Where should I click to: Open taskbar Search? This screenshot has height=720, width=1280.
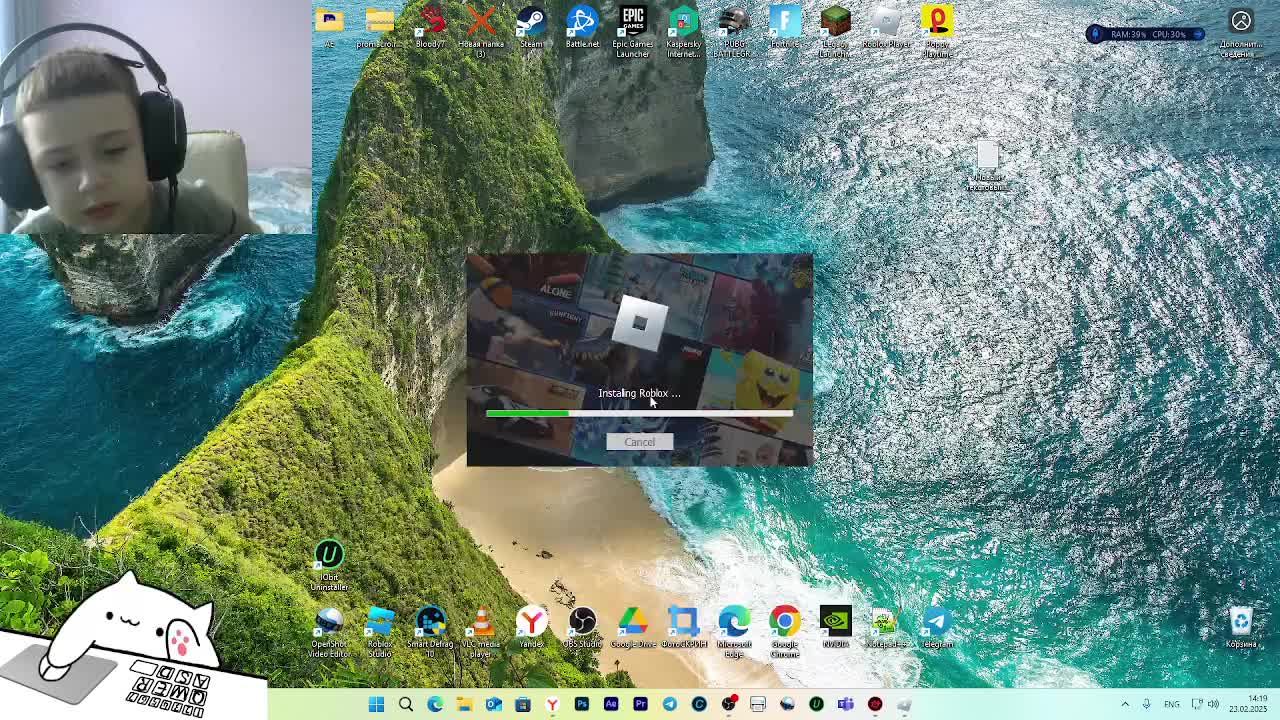(406, 705)
